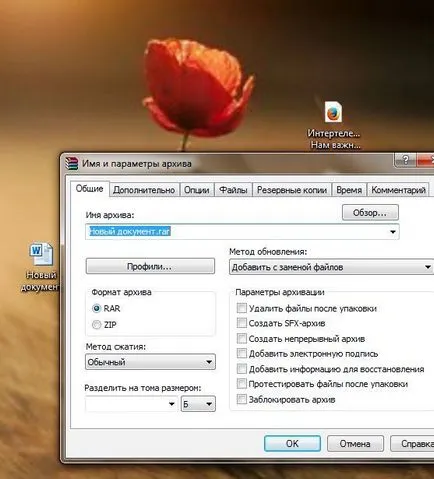Select RAR archive format
Screen dimensions: 434x479
click(97, 308)
